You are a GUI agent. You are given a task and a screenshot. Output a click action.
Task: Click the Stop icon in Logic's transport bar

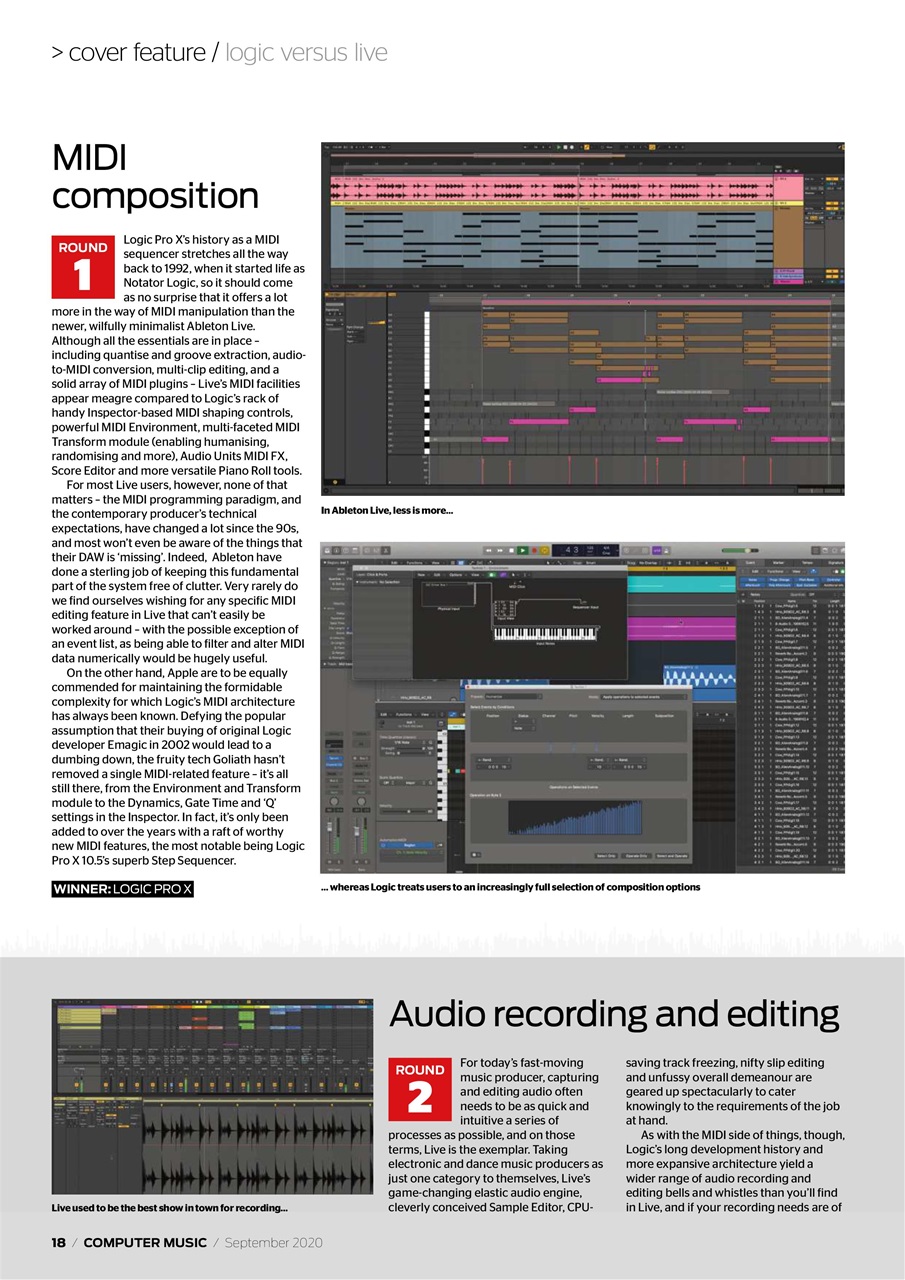(510, 550)
